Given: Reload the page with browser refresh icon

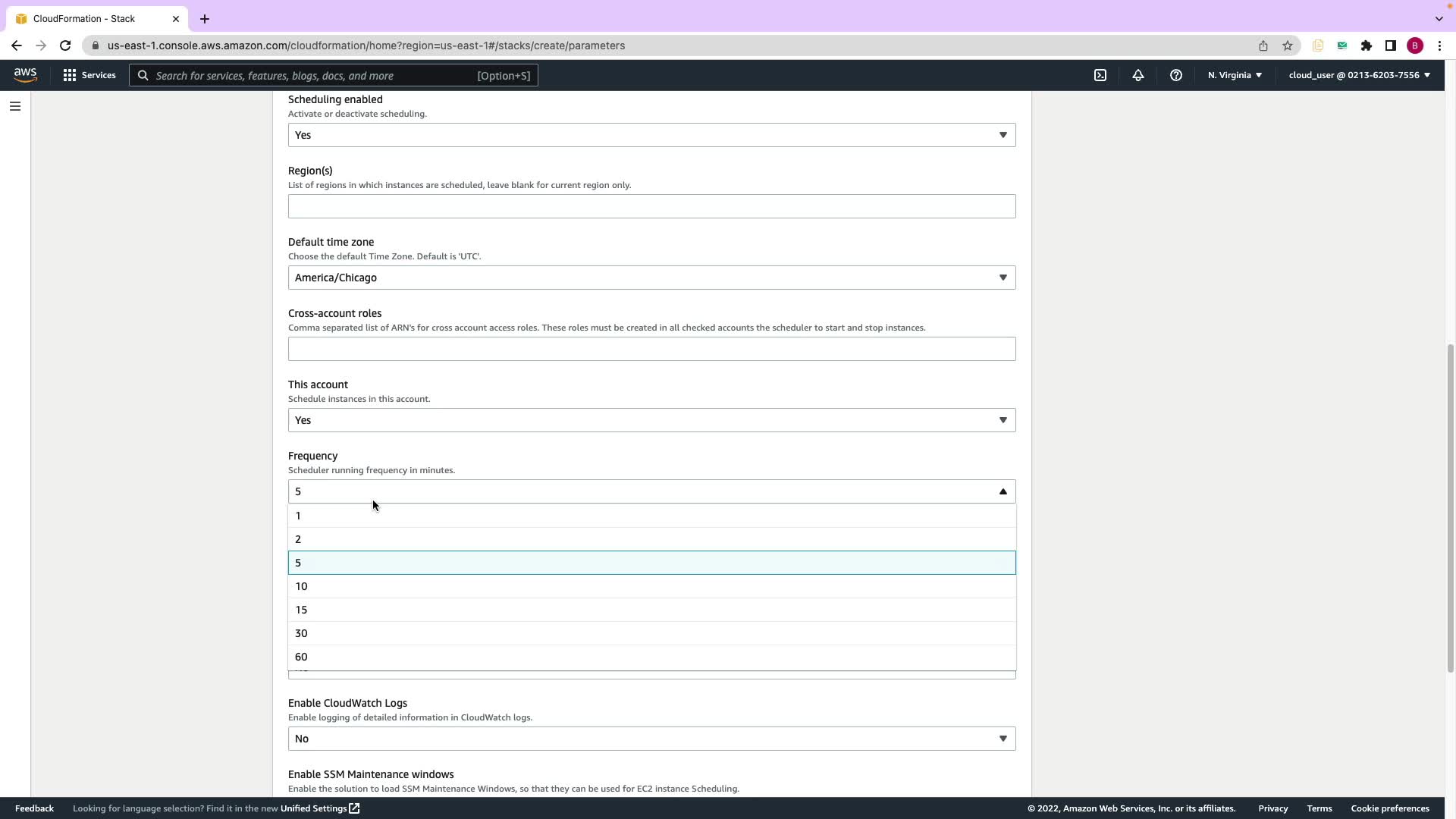Looking at the screenshot, I should [65, 45].
